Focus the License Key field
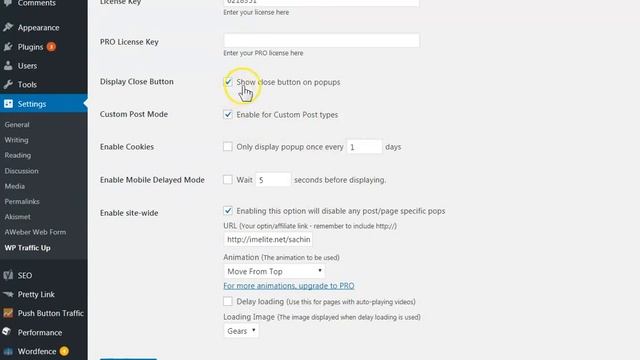This screenshot has width=640, height=360. (321, 2)
